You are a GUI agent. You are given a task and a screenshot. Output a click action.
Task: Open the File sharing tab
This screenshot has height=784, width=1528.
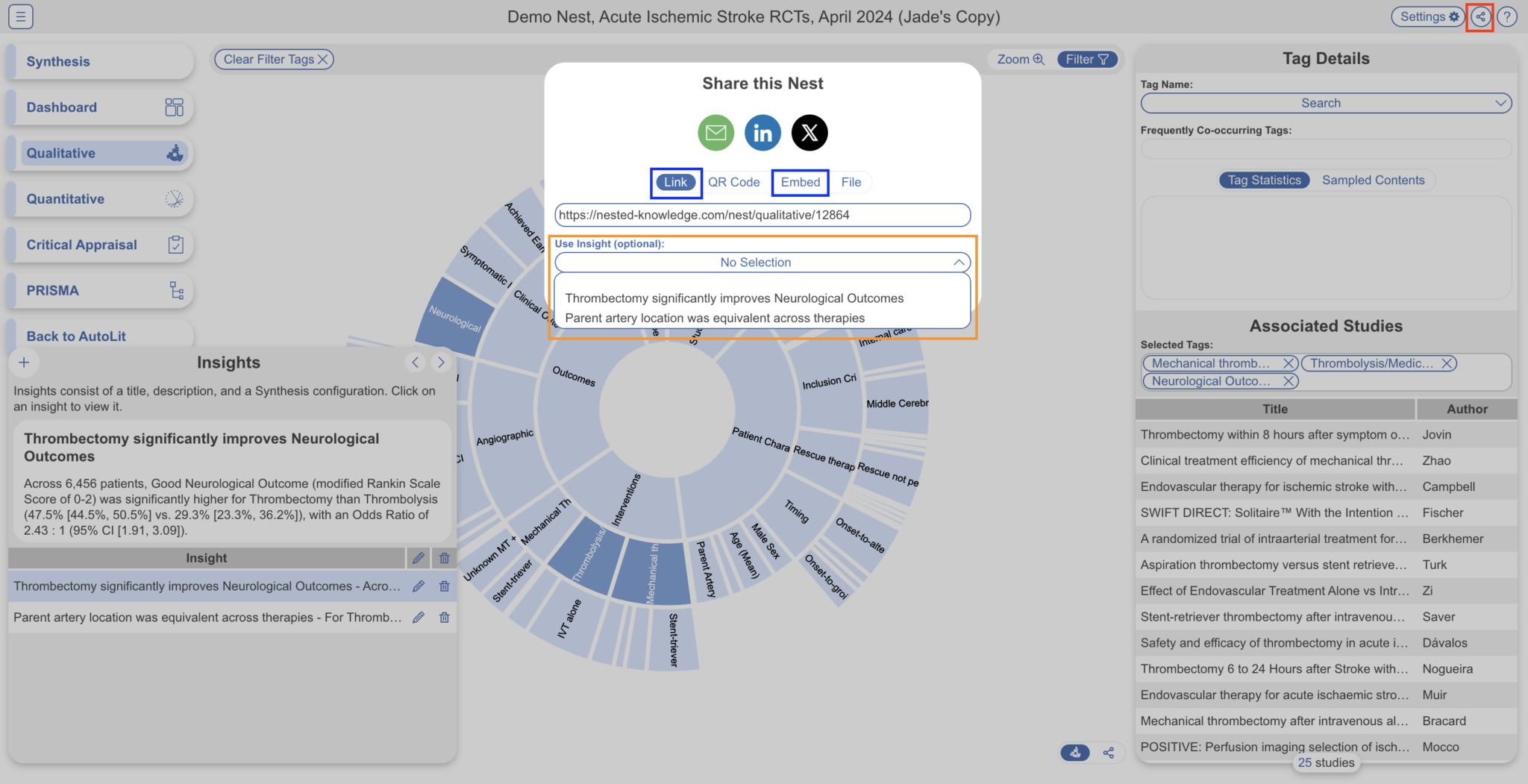pyautogui.click(x=851, y=182)
